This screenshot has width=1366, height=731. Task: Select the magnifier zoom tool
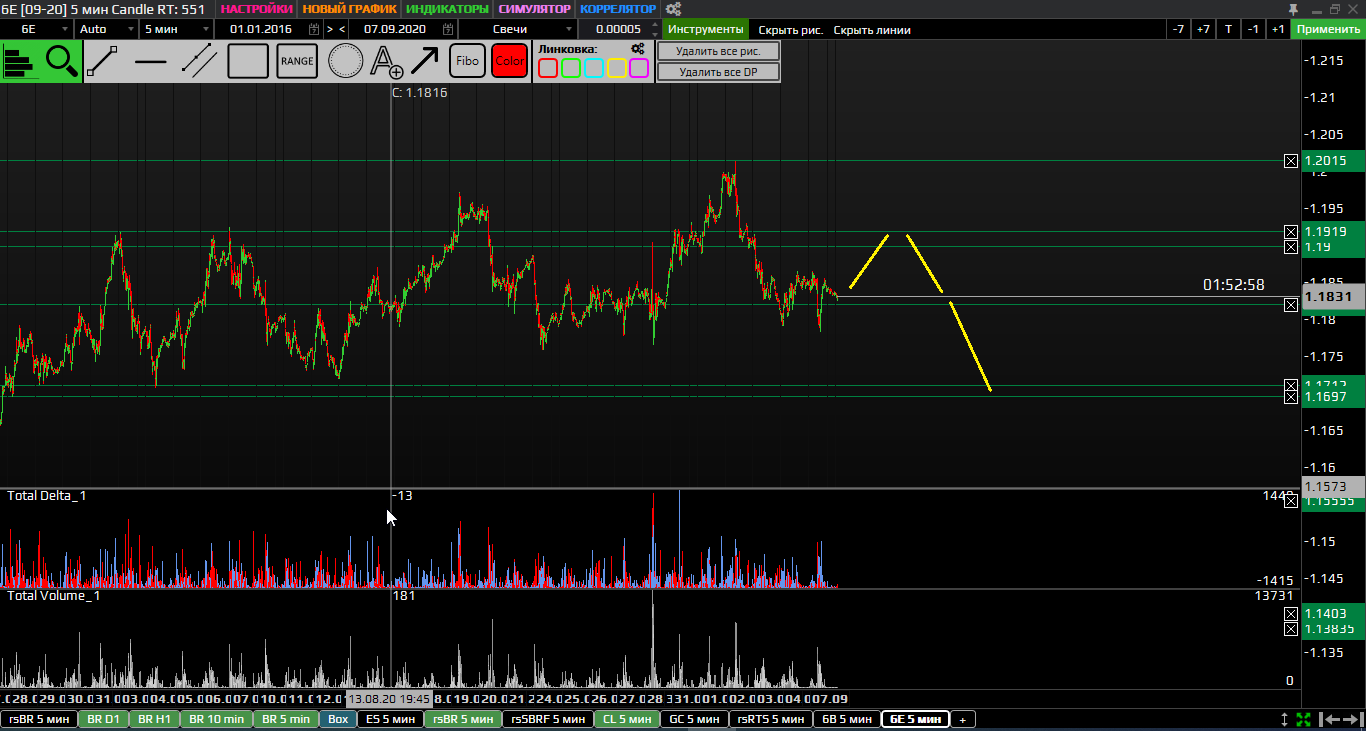click(x=62, y=62)
